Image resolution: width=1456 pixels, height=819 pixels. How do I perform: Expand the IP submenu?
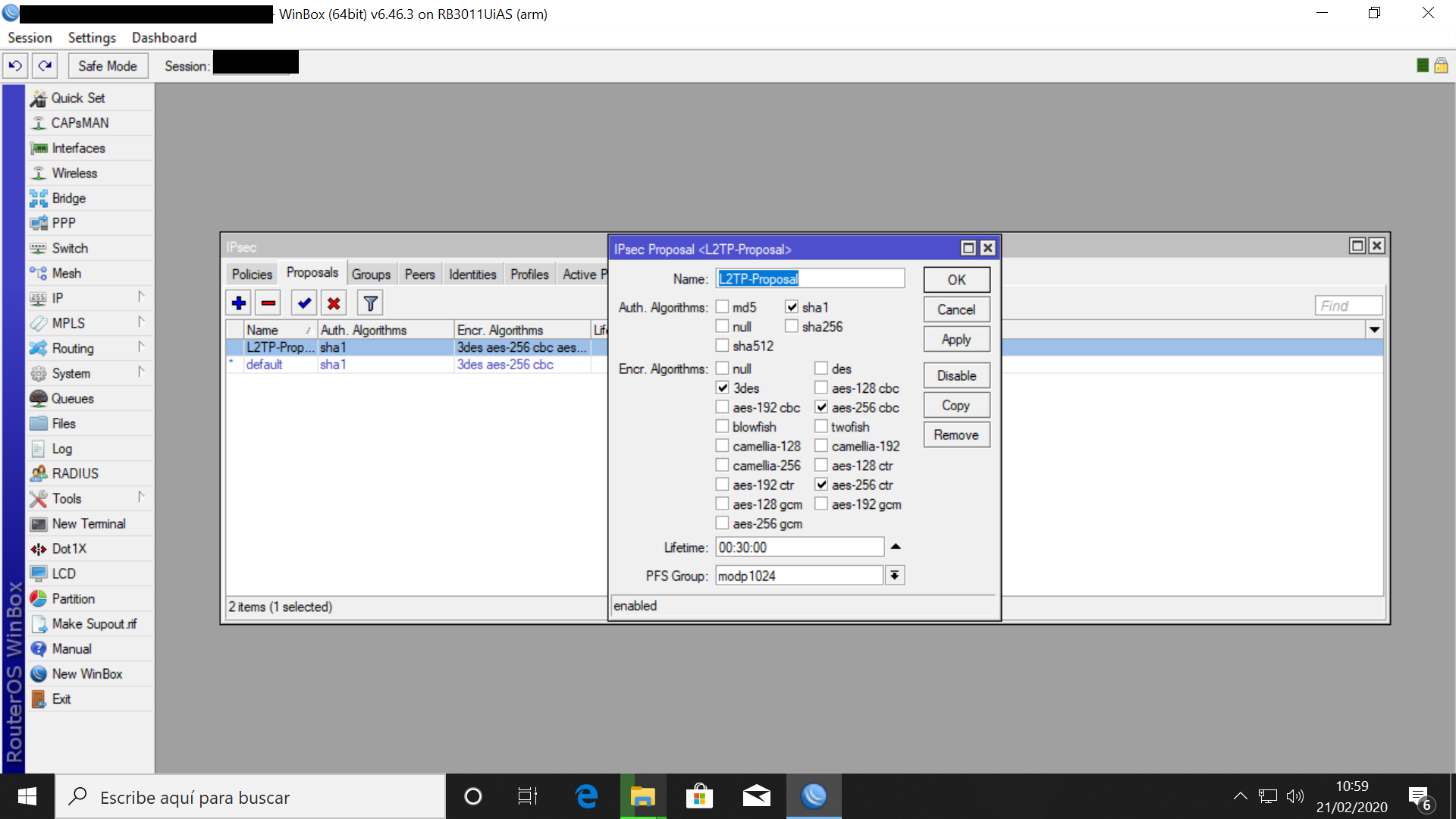click(141, 297)
